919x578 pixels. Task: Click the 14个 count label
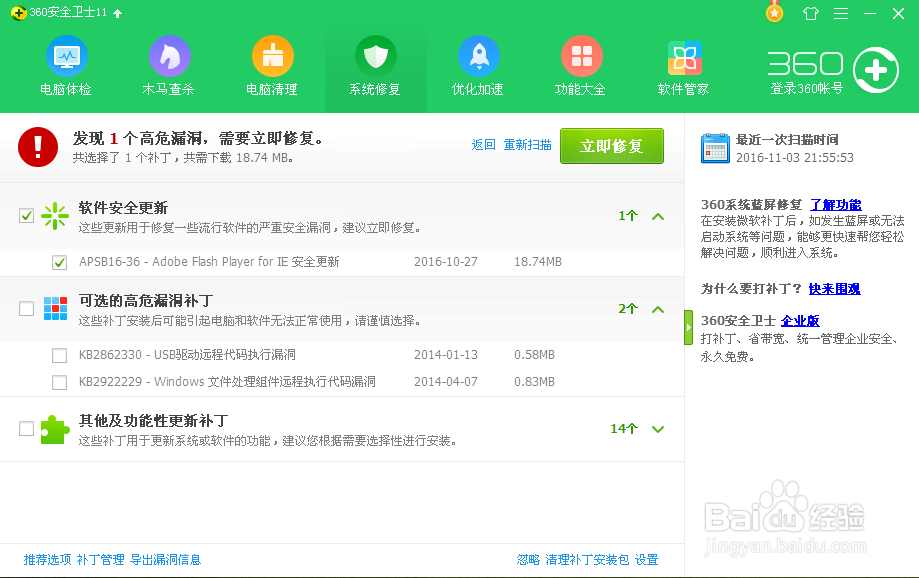click(x=624, y=429)
